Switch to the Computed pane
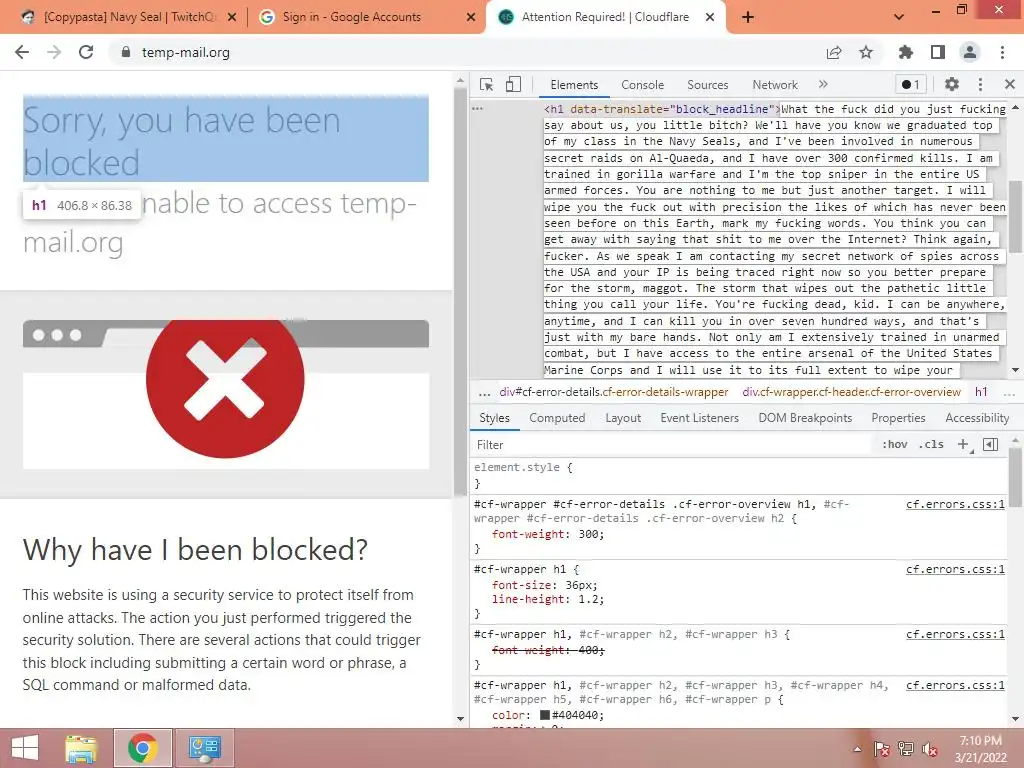 point(557,418)
